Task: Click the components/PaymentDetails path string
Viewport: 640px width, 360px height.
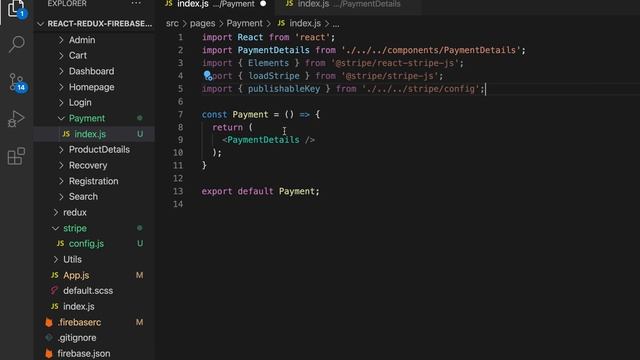Action: coord(431,50)
